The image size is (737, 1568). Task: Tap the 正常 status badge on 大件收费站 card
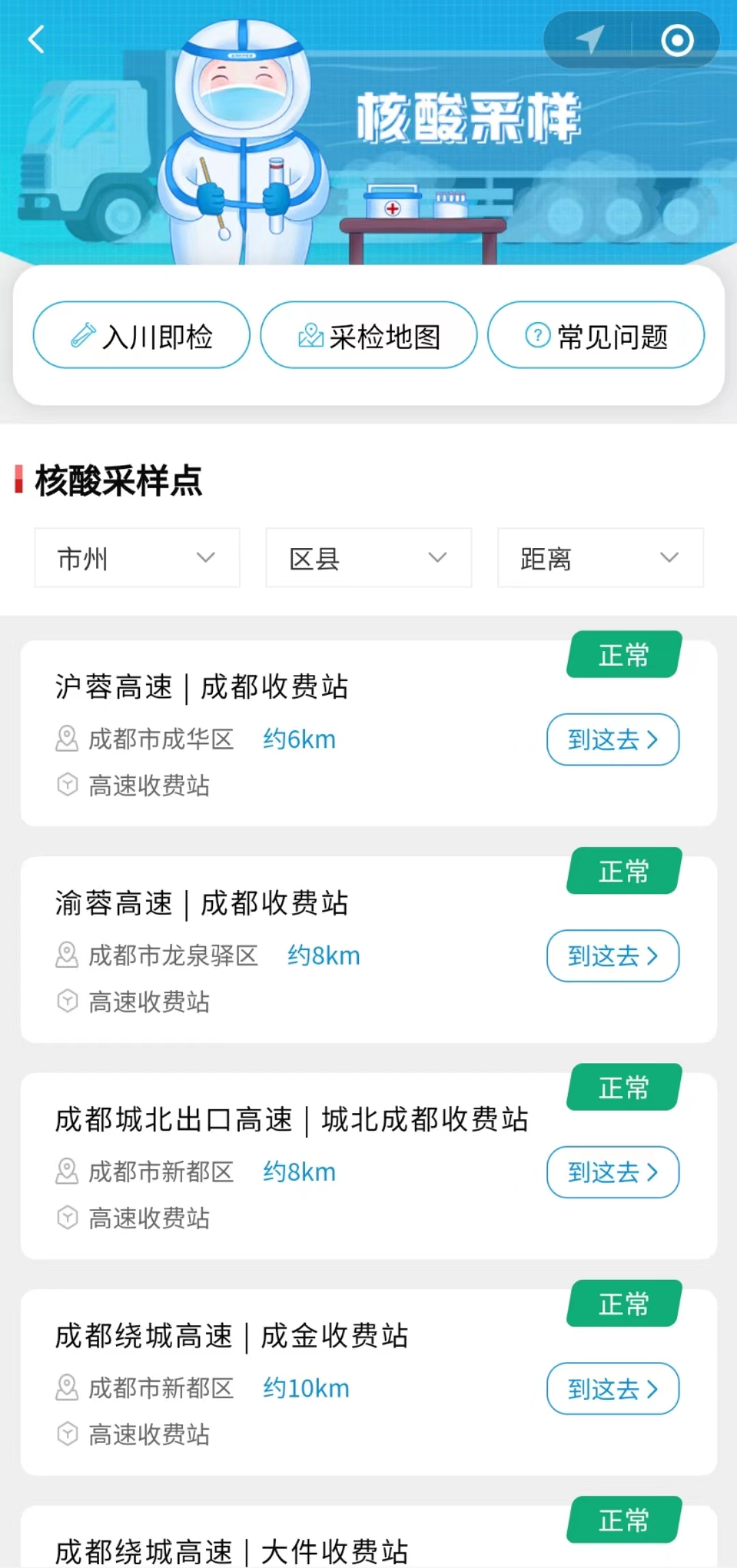coord(624,1520)
